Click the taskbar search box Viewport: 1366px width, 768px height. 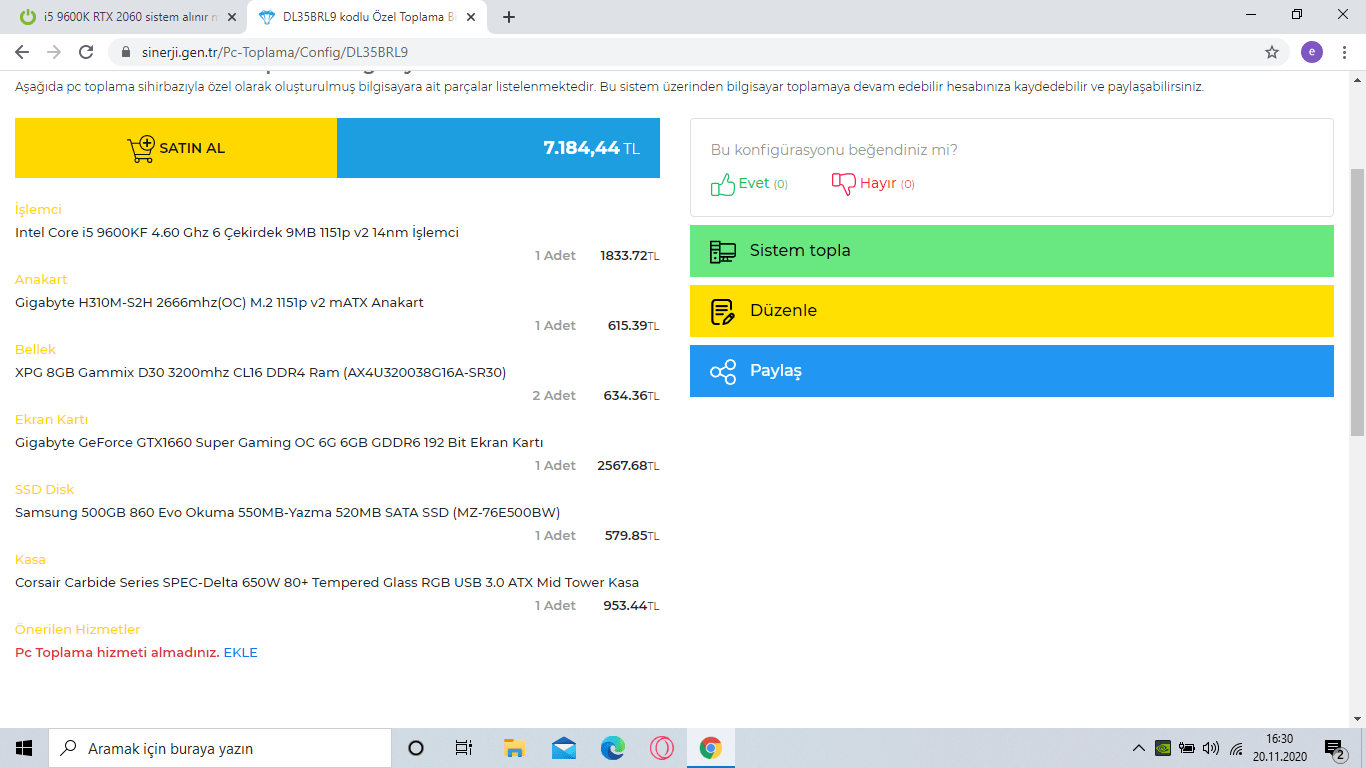(x=220, y=748)
